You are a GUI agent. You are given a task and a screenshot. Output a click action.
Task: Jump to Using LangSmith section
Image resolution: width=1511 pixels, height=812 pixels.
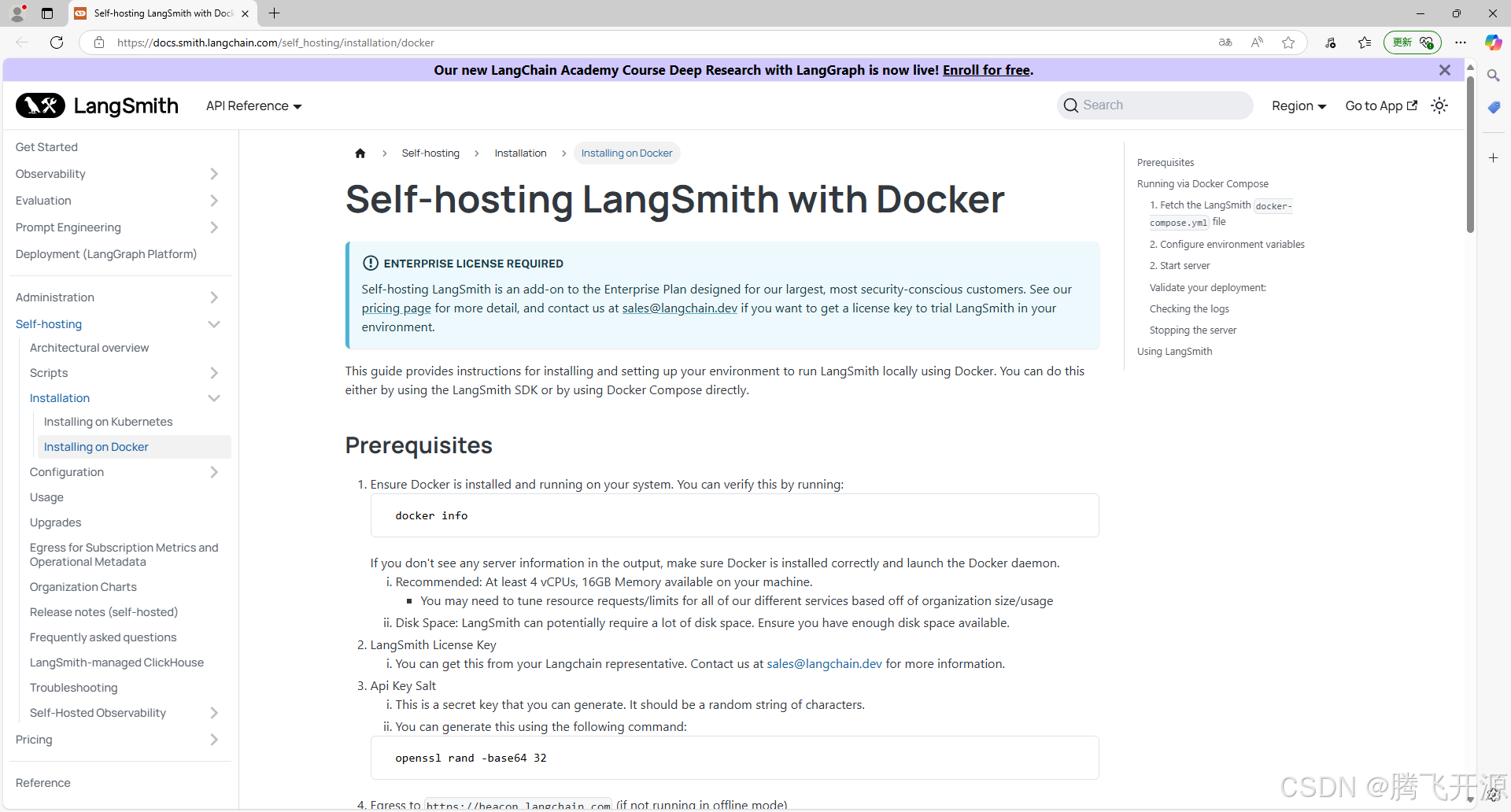(x=1174, y=352)
